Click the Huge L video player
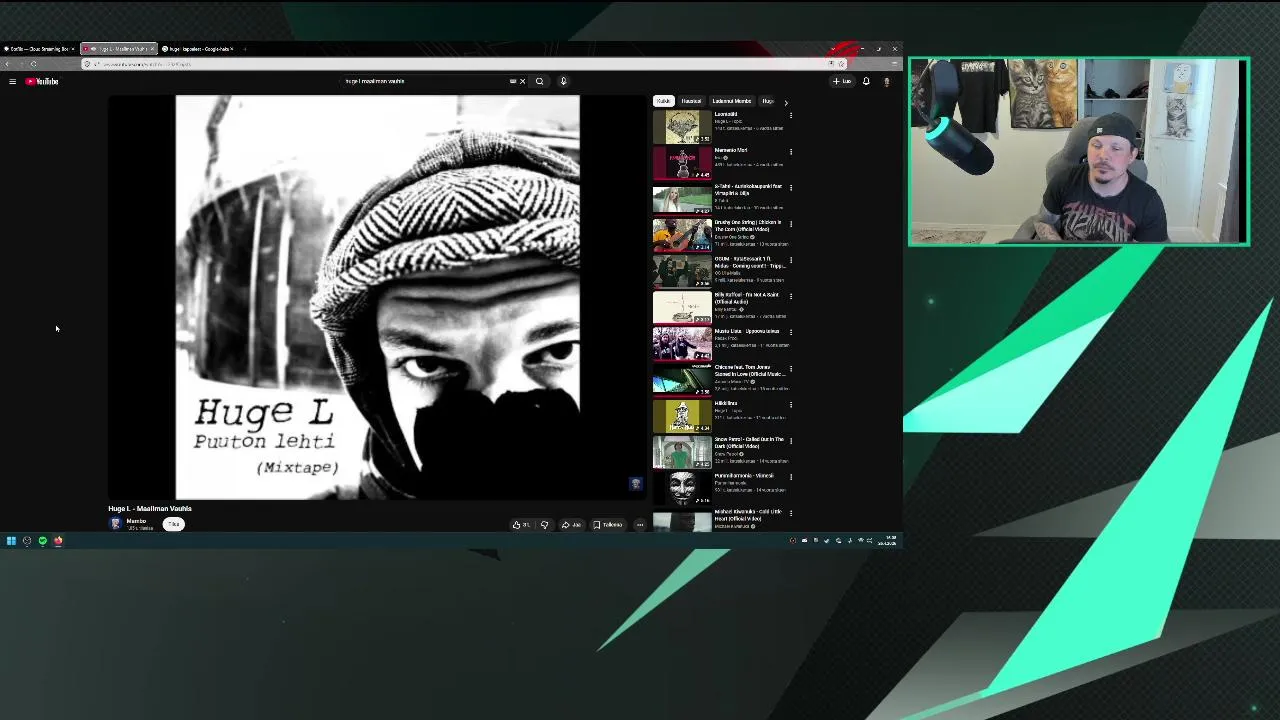Screen dimensions: 1280x720 (377, 297)
